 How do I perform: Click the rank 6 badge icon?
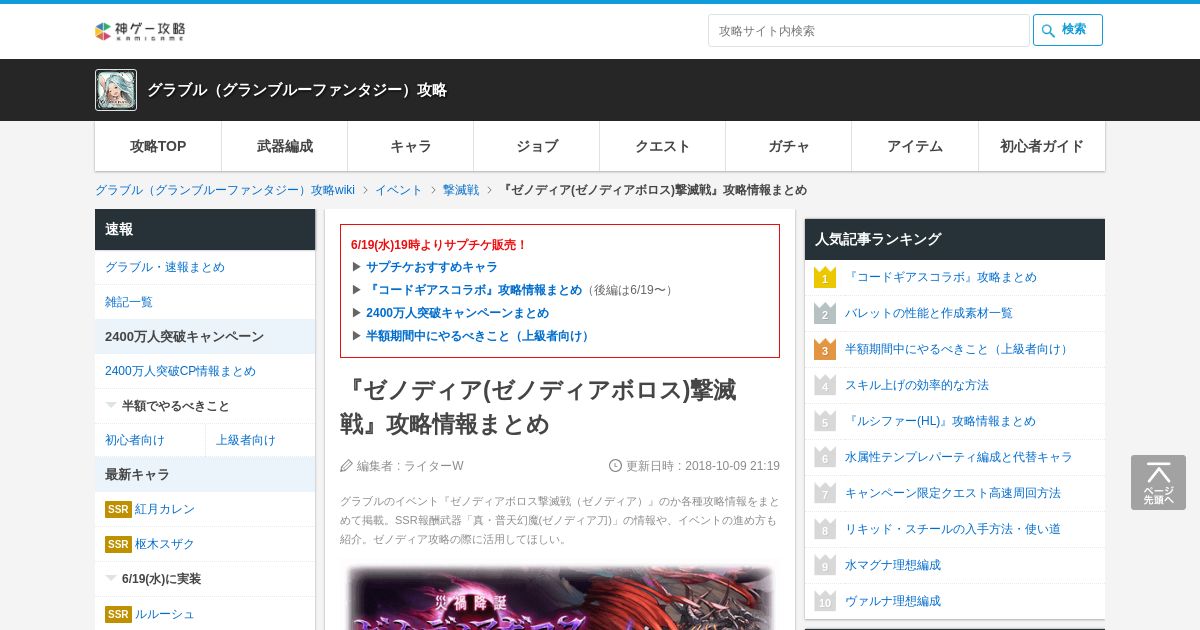(825, 457)
